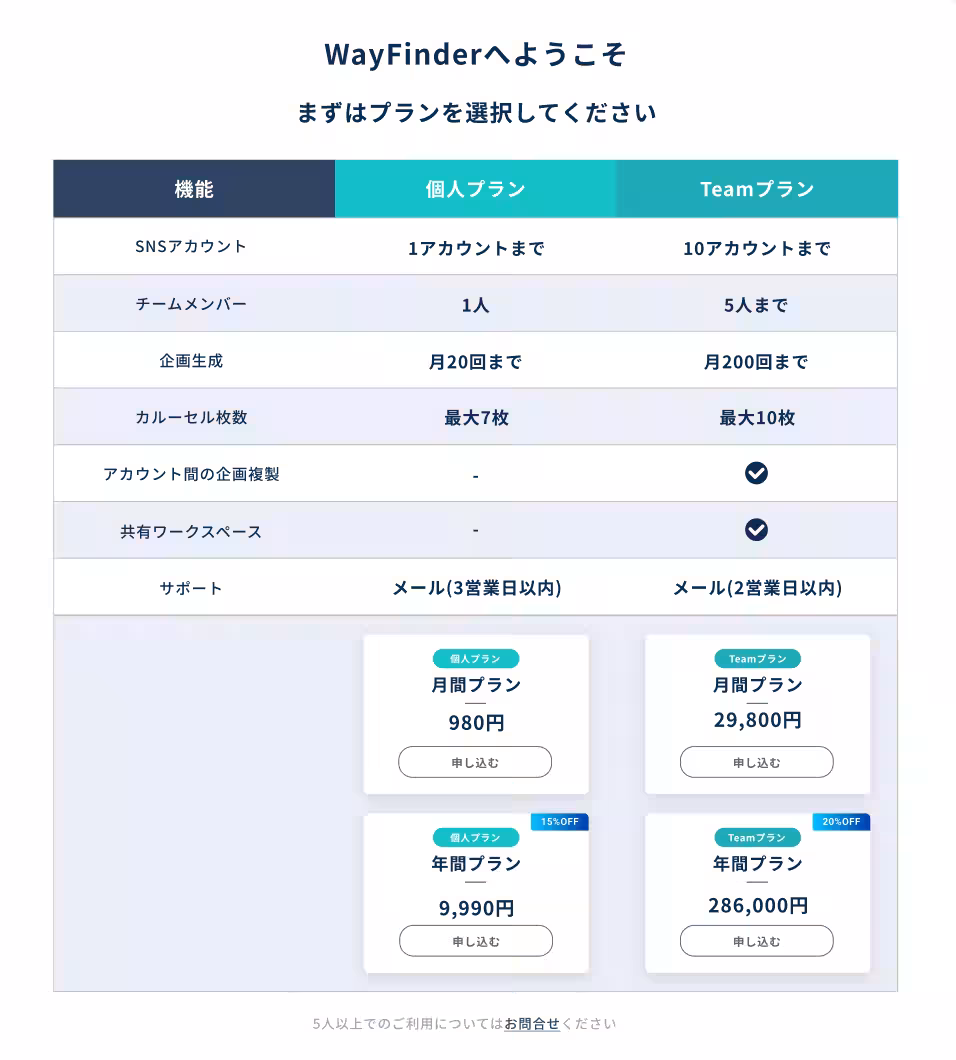Click 申し込む for the 29,800円 Team monthly plan
This screenshot has height=1060, width=956.
point(756,761)
